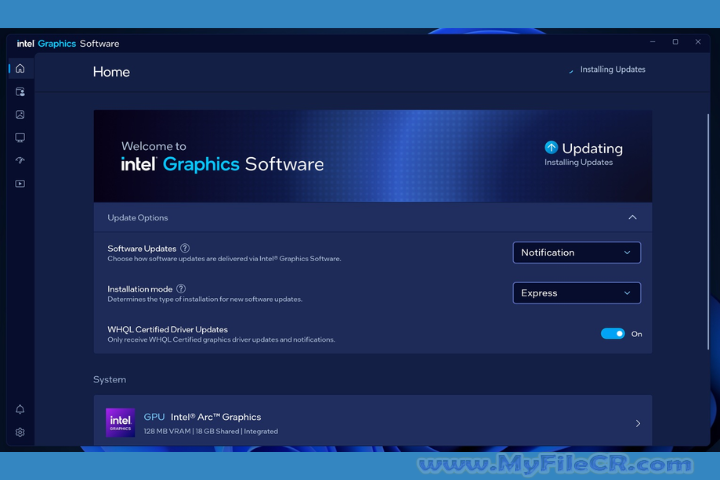Open the Performance gauge icon in the sidebar
Viewport: 720px width, 480px height.
point(20,160)
